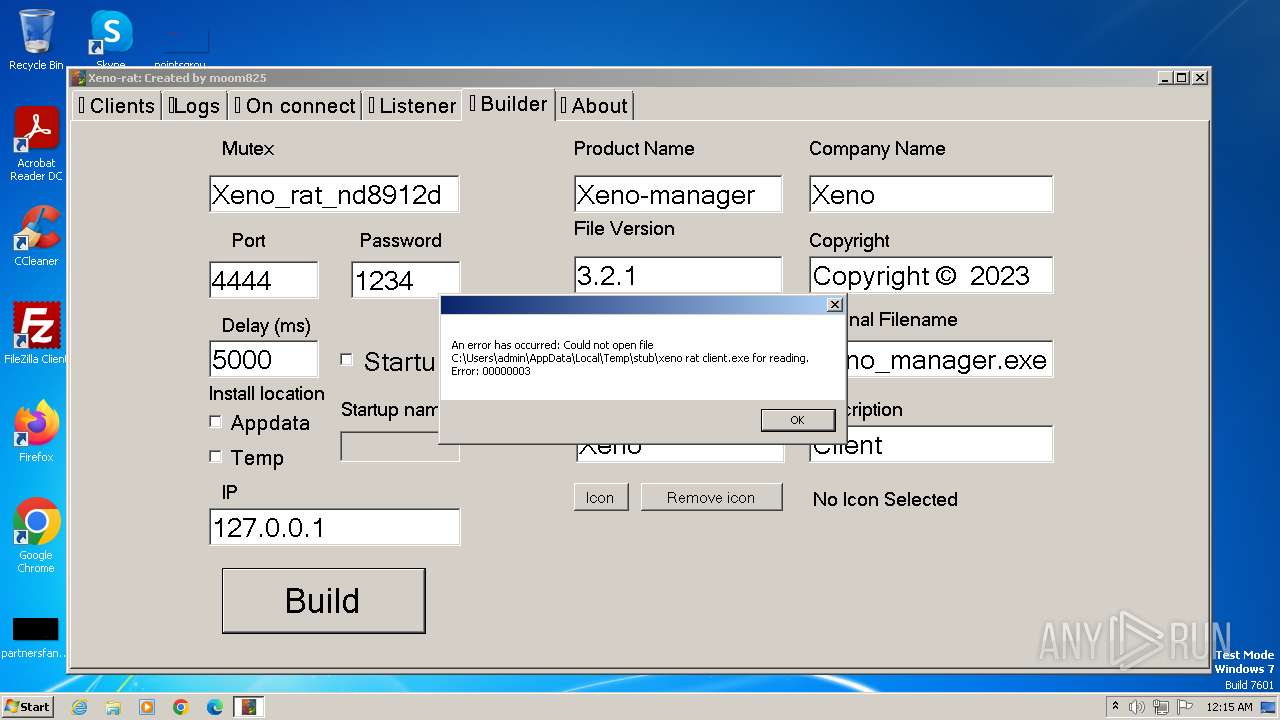
Task: Open volume control in system tray
Action: coord(1136,707)
